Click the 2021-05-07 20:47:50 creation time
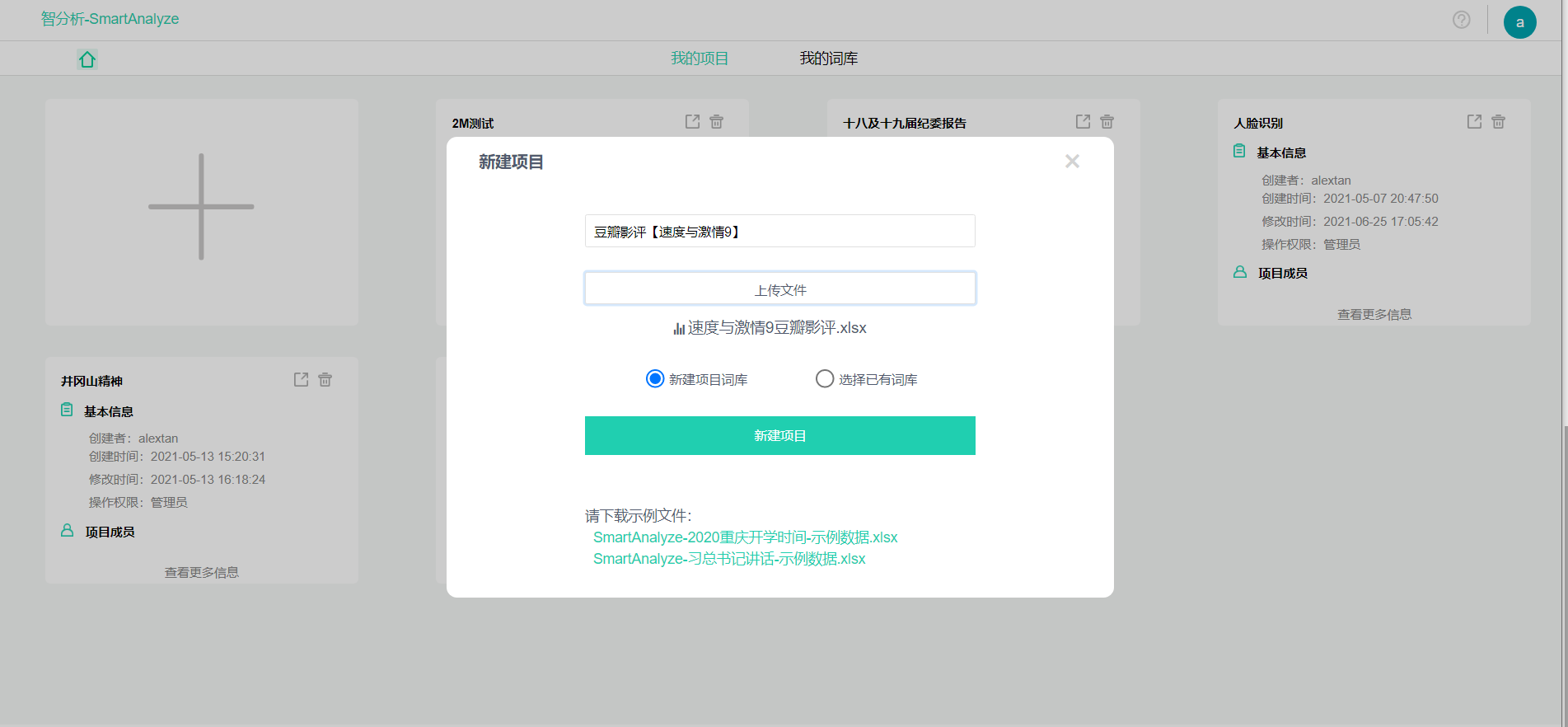1568x727 pixels. pyautogui.click(x=1381, y=199)
